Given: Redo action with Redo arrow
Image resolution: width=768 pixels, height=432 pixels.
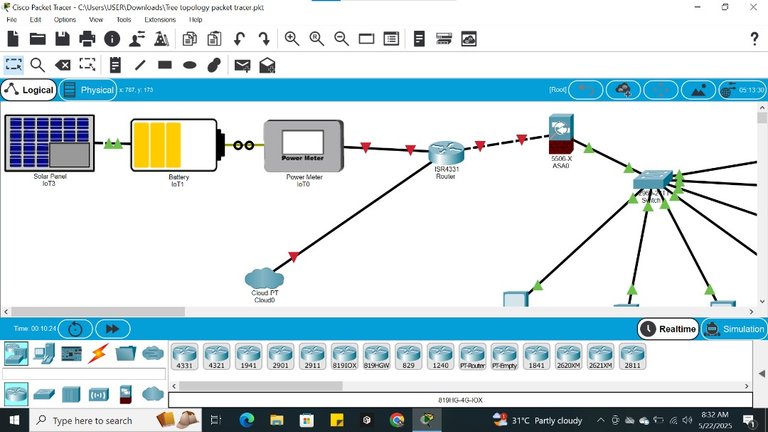Looking at the screenshot, I should pos(264,39).
